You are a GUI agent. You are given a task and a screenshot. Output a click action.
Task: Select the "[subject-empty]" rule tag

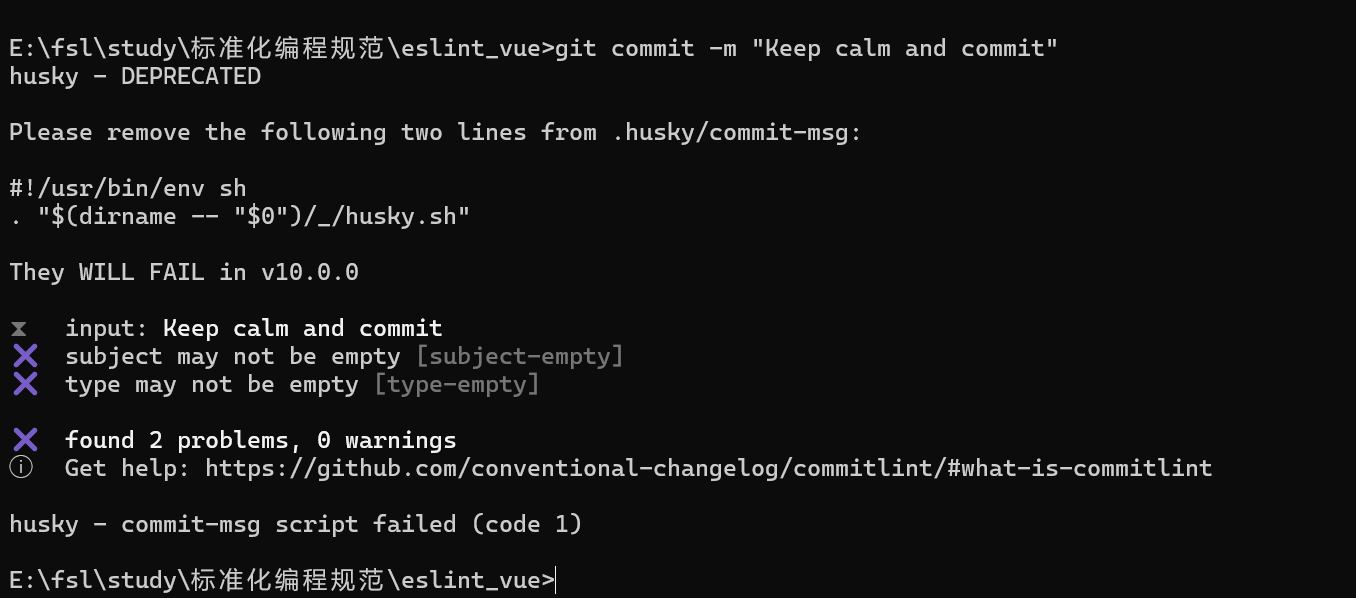[519, 356]
